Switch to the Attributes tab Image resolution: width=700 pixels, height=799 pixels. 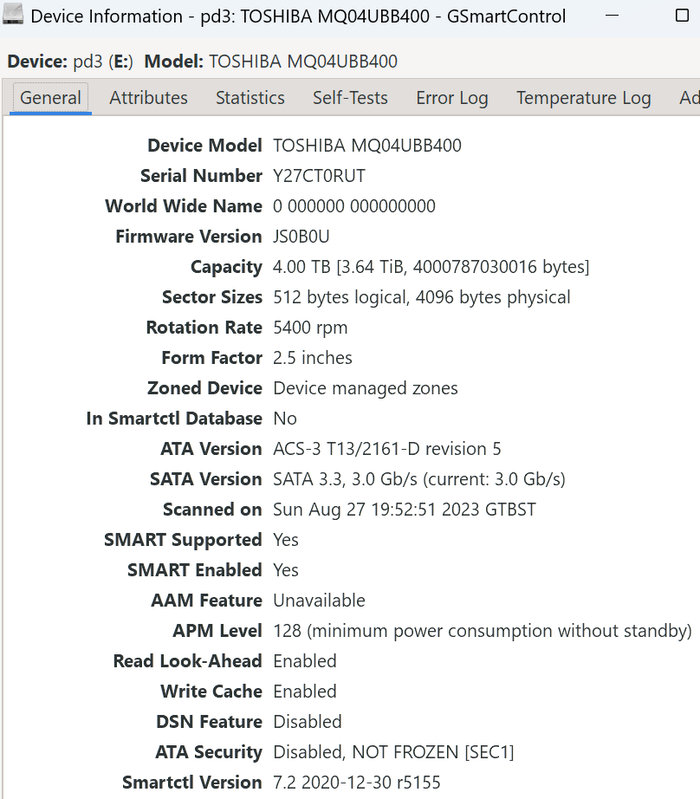[x=148, y=98]
